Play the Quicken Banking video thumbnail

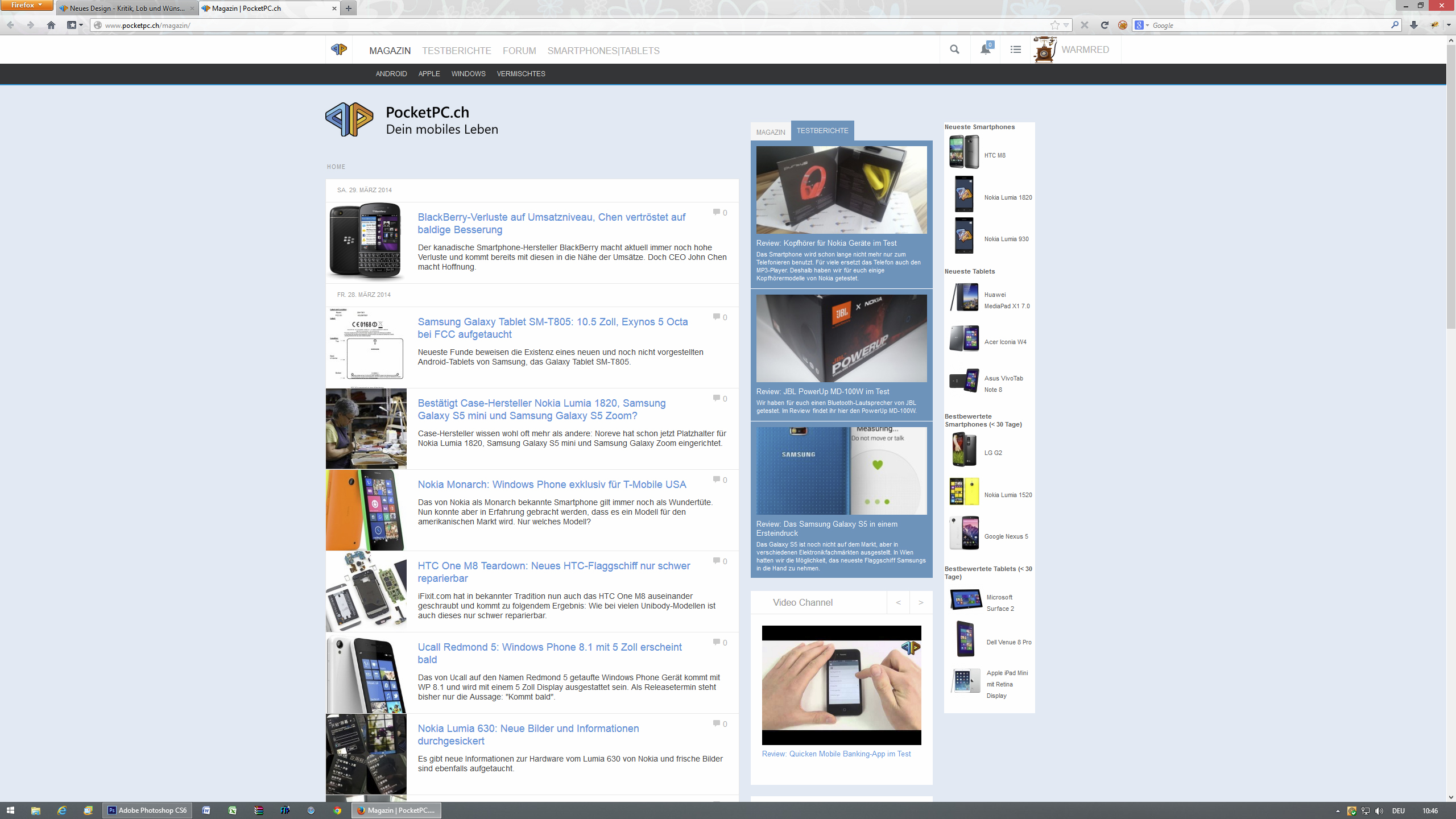(x=841, y=685)
